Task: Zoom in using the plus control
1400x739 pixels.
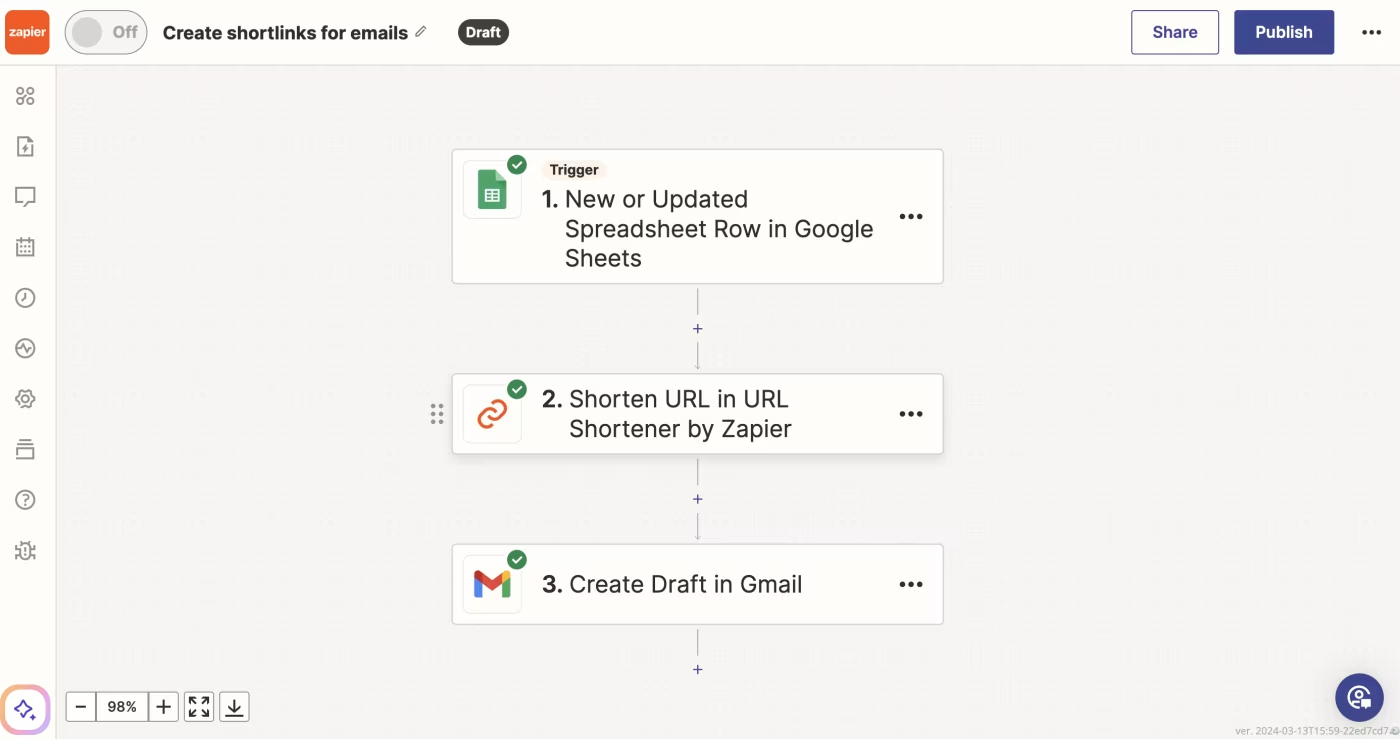Action: pyautogui.click(x=163, y=706)
